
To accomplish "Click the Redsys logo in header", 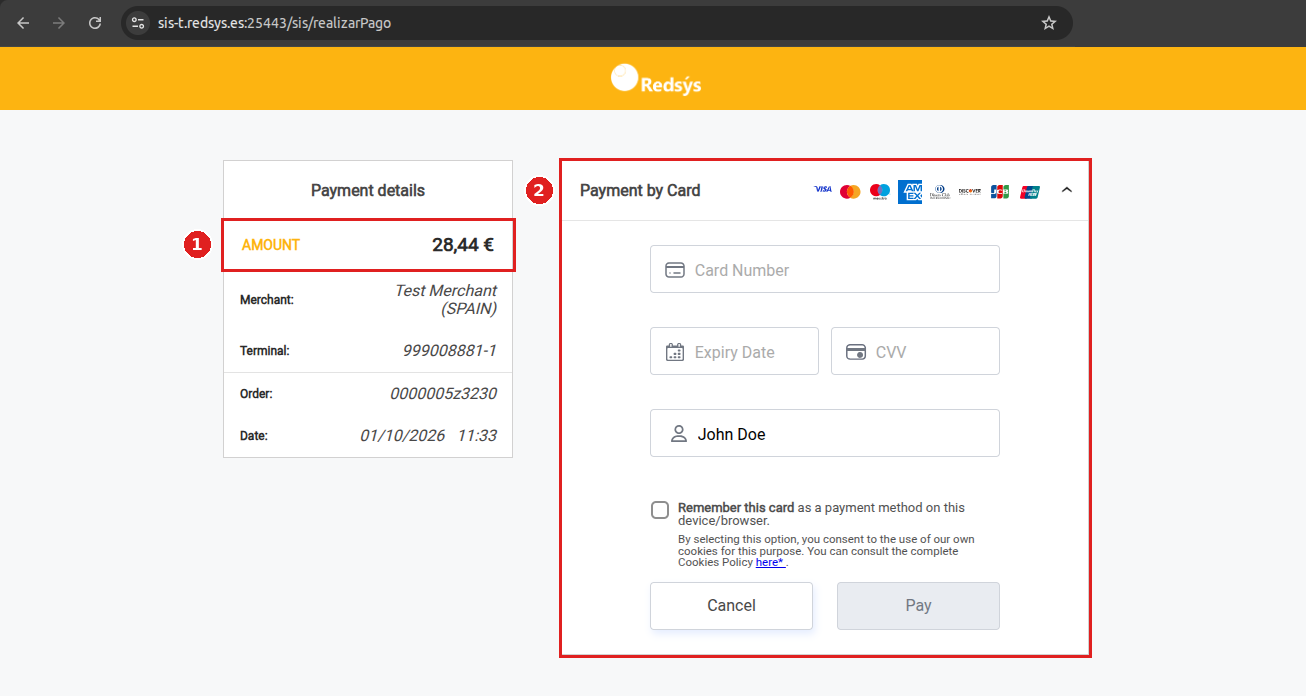I will [x=656, y=79].
